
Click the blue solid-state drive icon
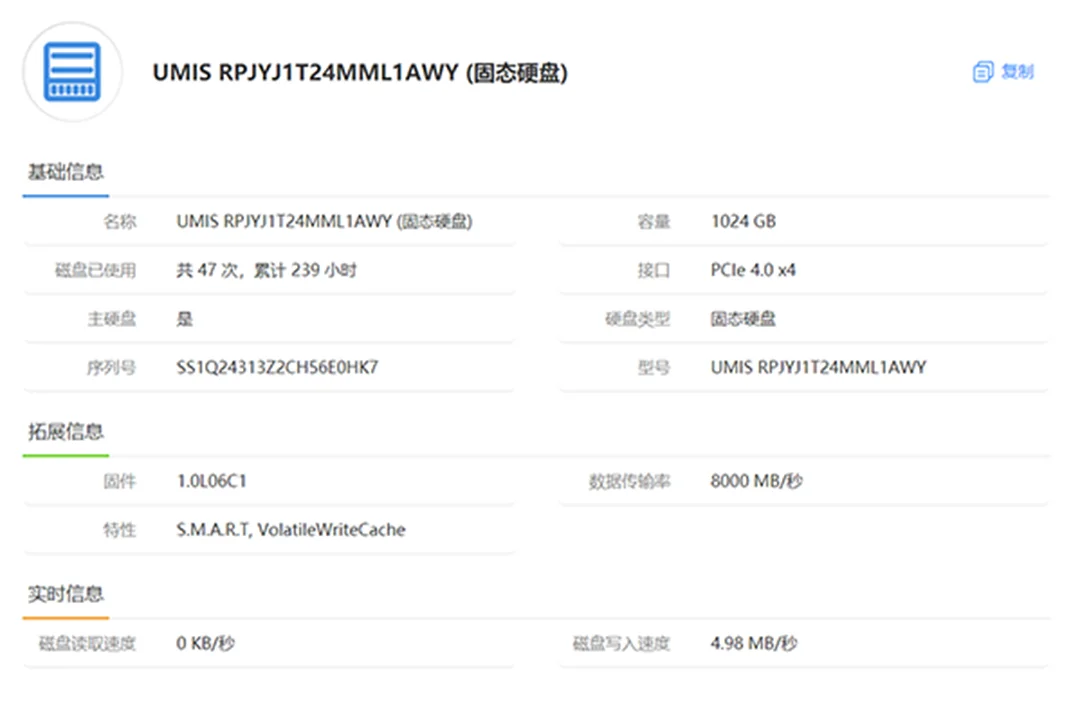[72, 72]
